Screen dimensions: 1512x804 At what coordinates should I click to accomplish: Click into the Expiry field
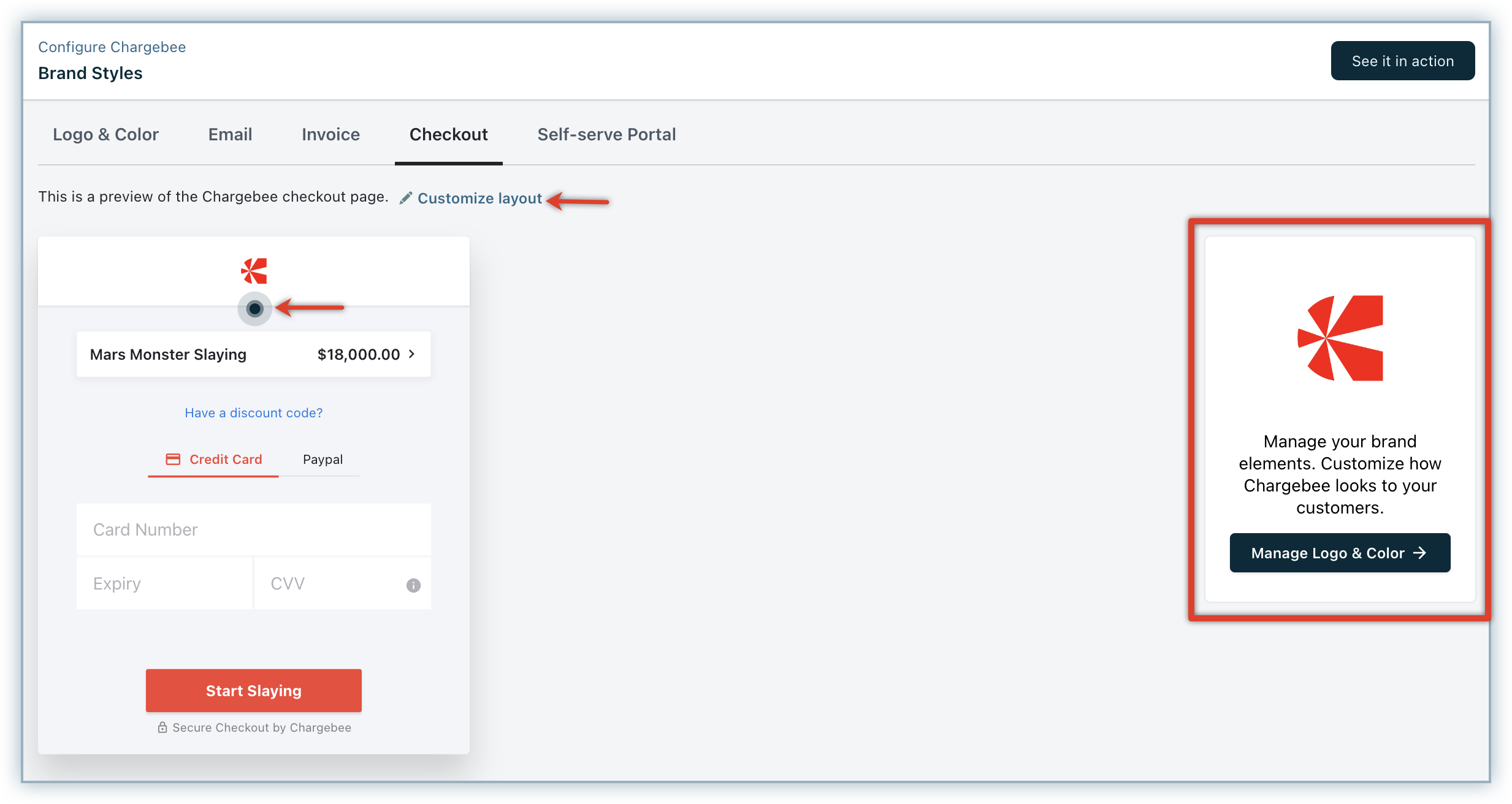[164, 583]
